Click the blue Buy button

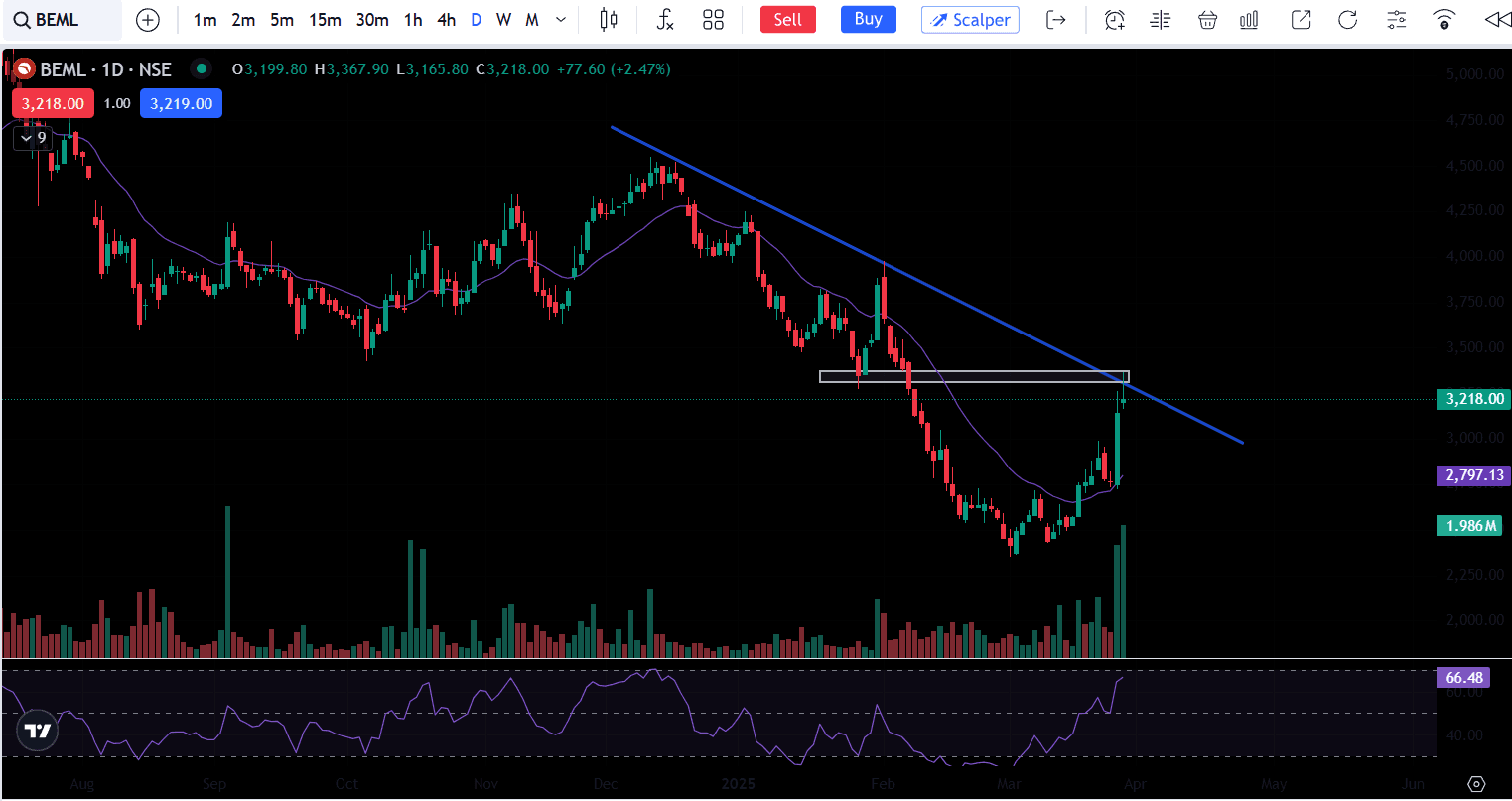[x=869, y=20]
